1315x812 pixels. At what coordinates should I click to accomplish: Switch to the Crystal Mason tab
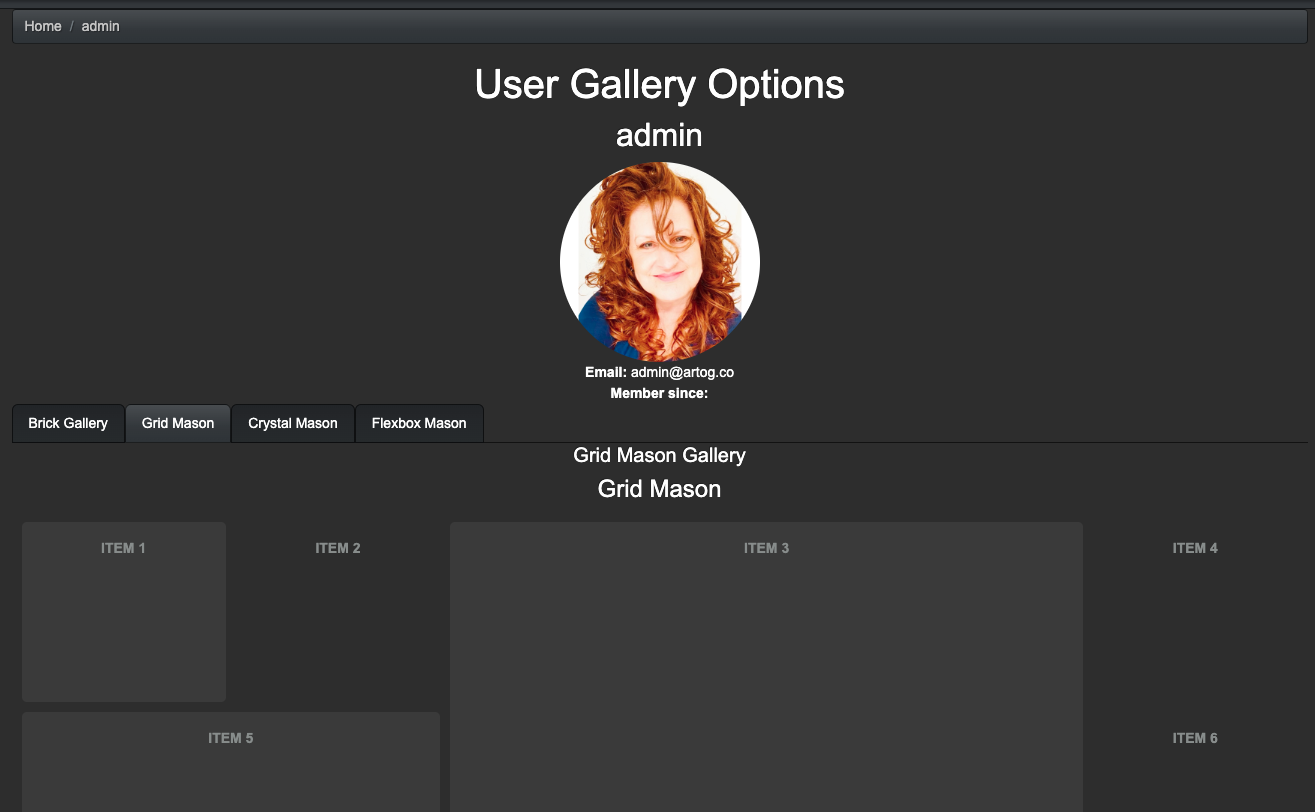(293, 423)
